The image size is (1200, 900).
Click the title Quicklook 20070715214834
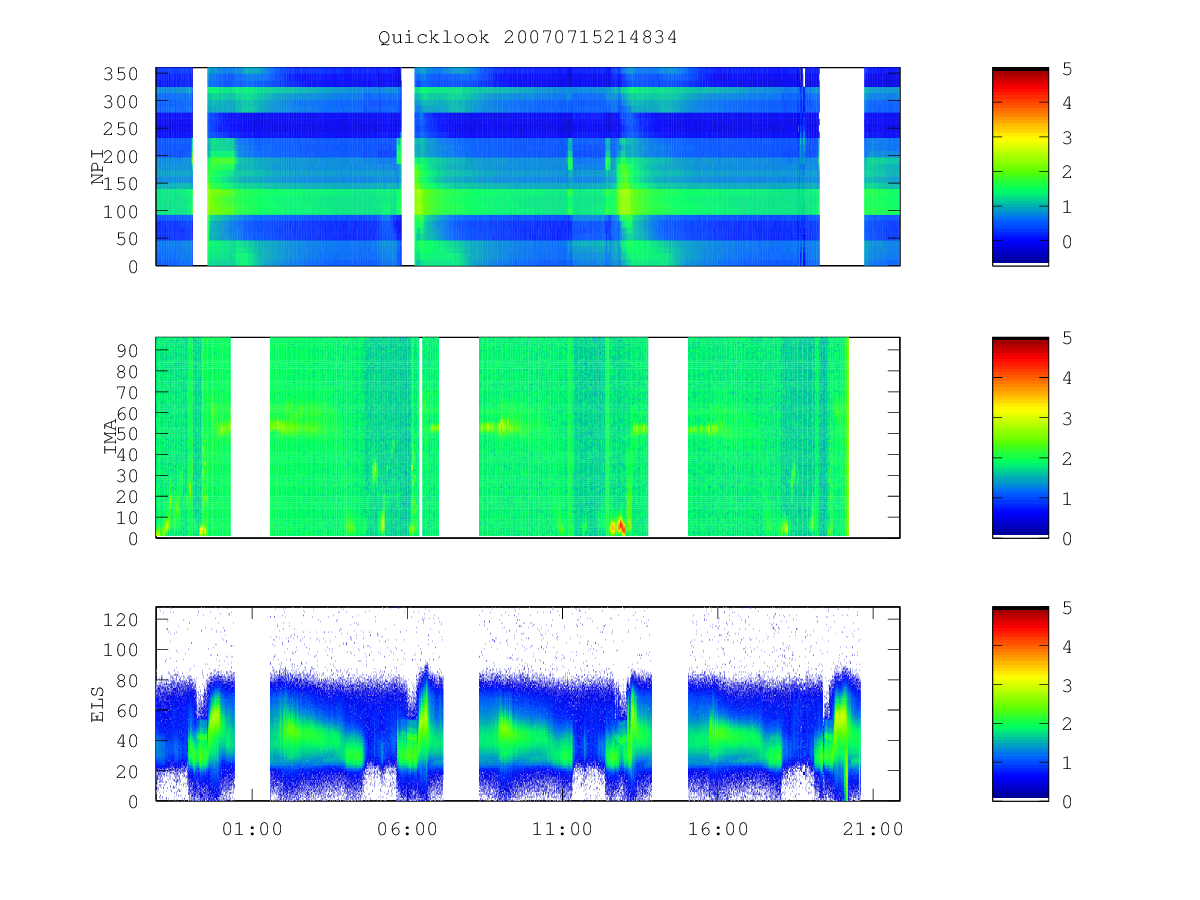[528, 38]
